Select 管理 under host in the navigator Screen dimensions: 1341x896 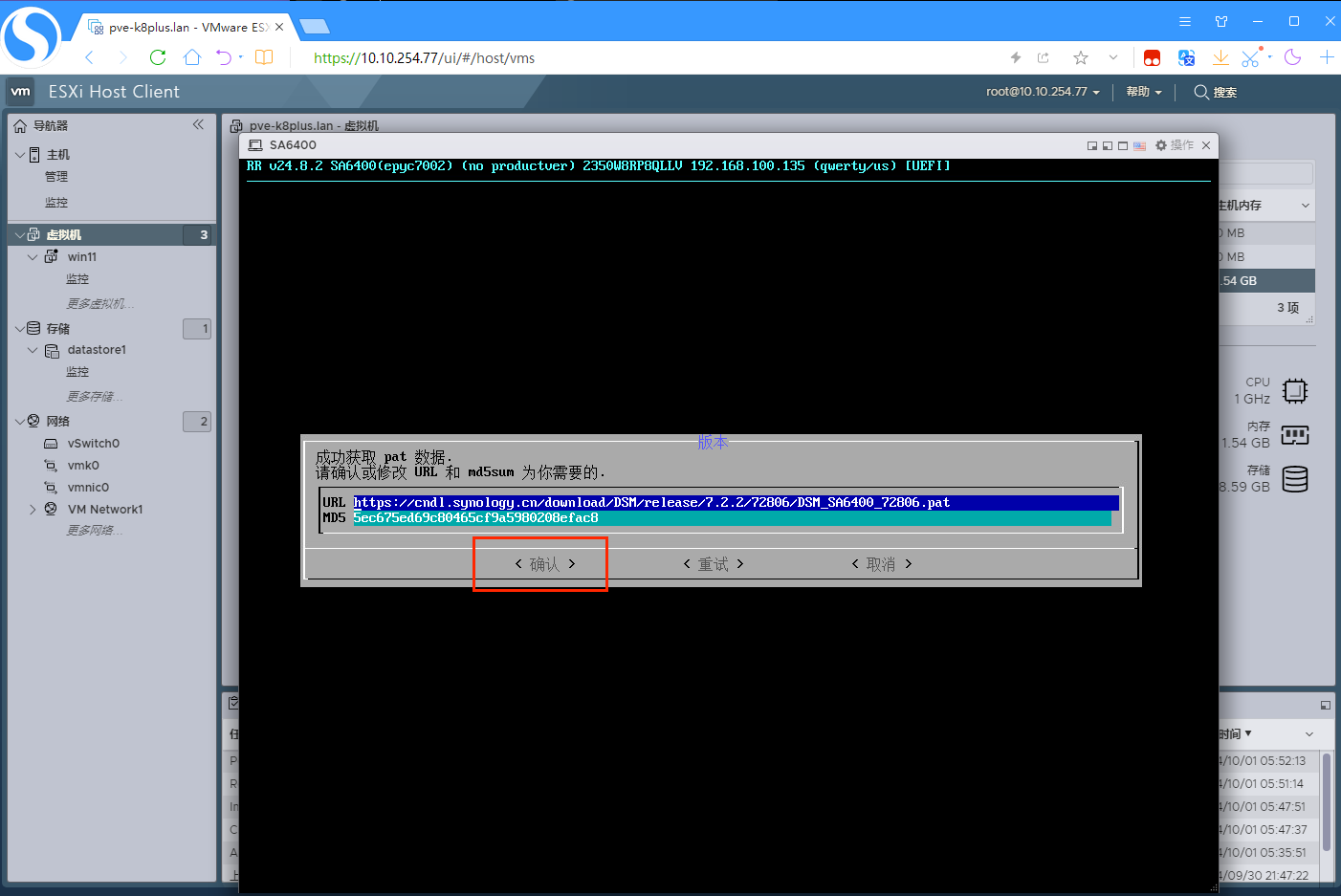pos(56,177)
